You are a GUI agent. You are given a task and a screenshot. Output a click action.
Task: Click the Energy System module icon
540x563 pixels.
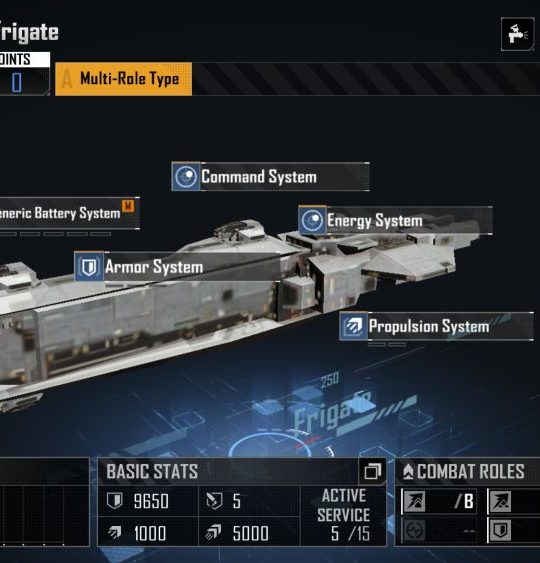pos(312,220)
